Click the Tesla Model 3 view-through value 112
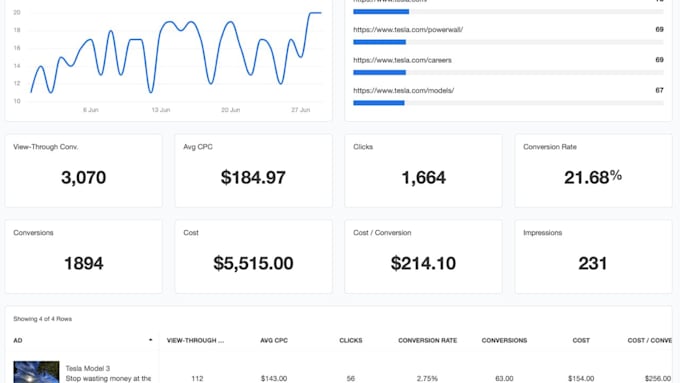The height and width of the screenshot is (383, 680). pyautogui.click(x=197, y=379)
